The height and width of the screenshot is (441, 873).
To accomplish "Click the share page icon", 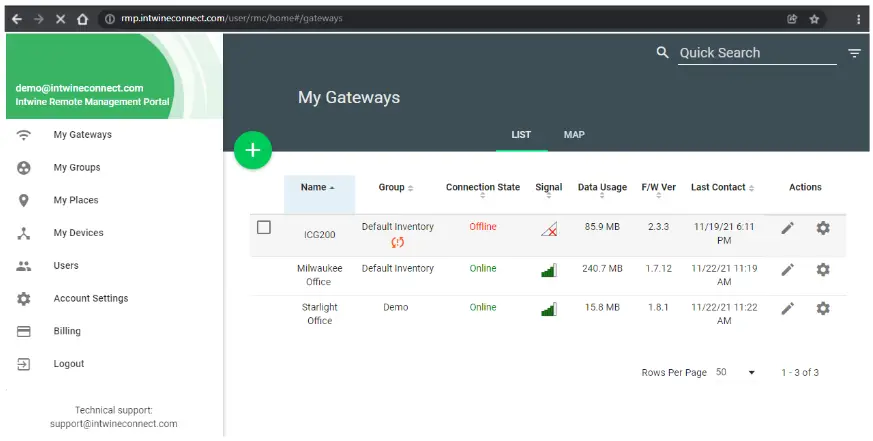I will (792, 19).
